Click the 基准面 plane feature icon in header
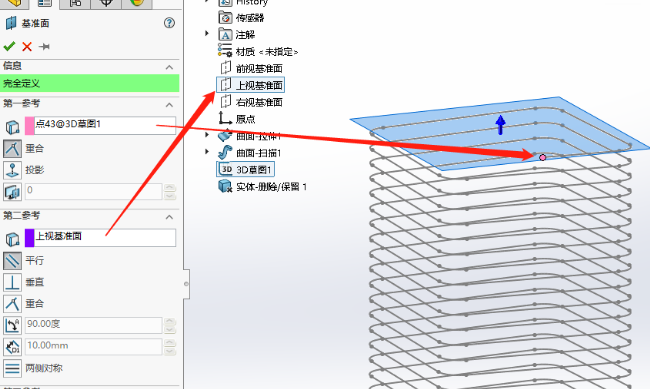This screenshot has width=650, height=389. pos(11,23)
